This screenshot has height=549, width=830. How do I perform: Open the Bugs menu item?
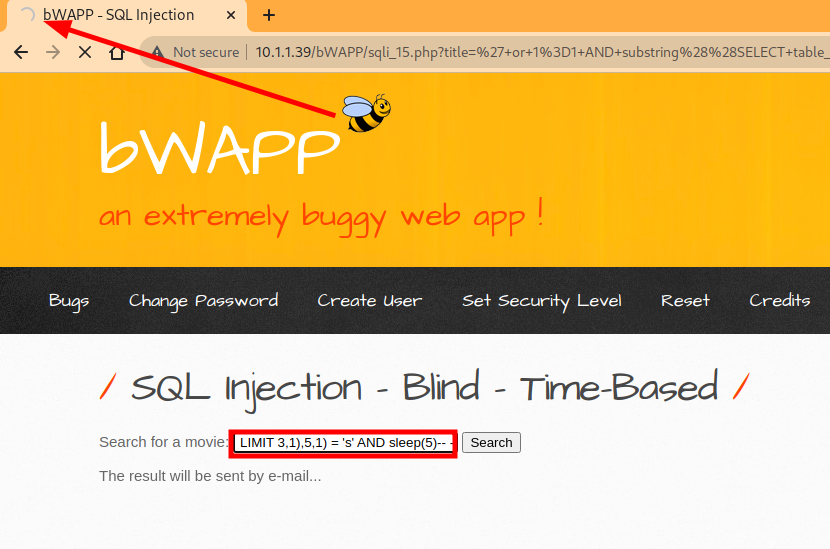click(69, 301)
